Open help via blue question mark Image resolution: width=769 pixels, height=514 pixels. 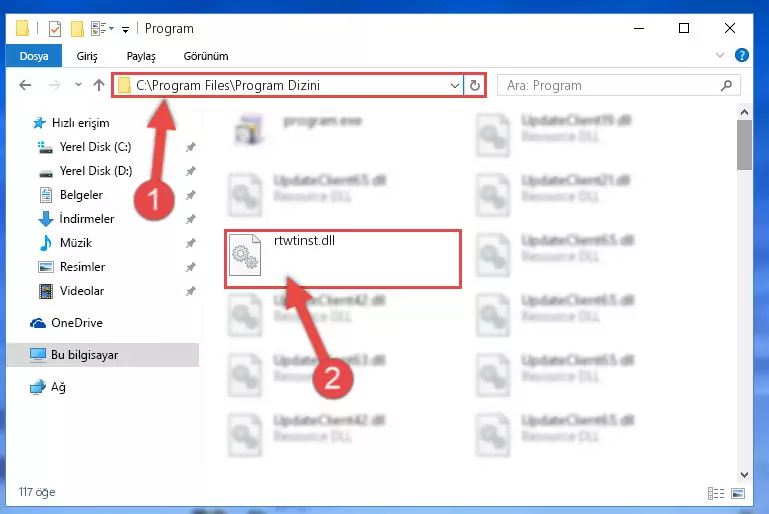coord(742,55)
